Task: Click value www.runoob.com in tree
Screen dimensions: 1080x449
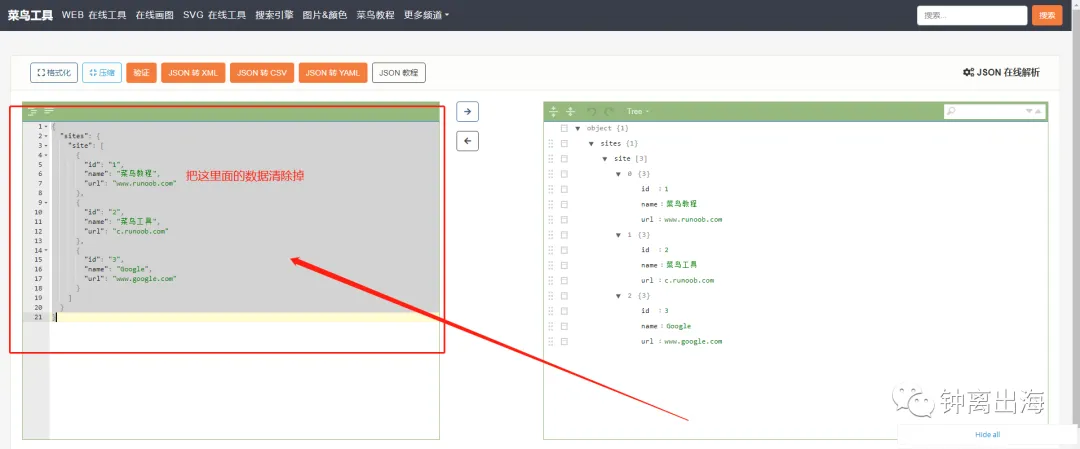Action: [693, 220]
